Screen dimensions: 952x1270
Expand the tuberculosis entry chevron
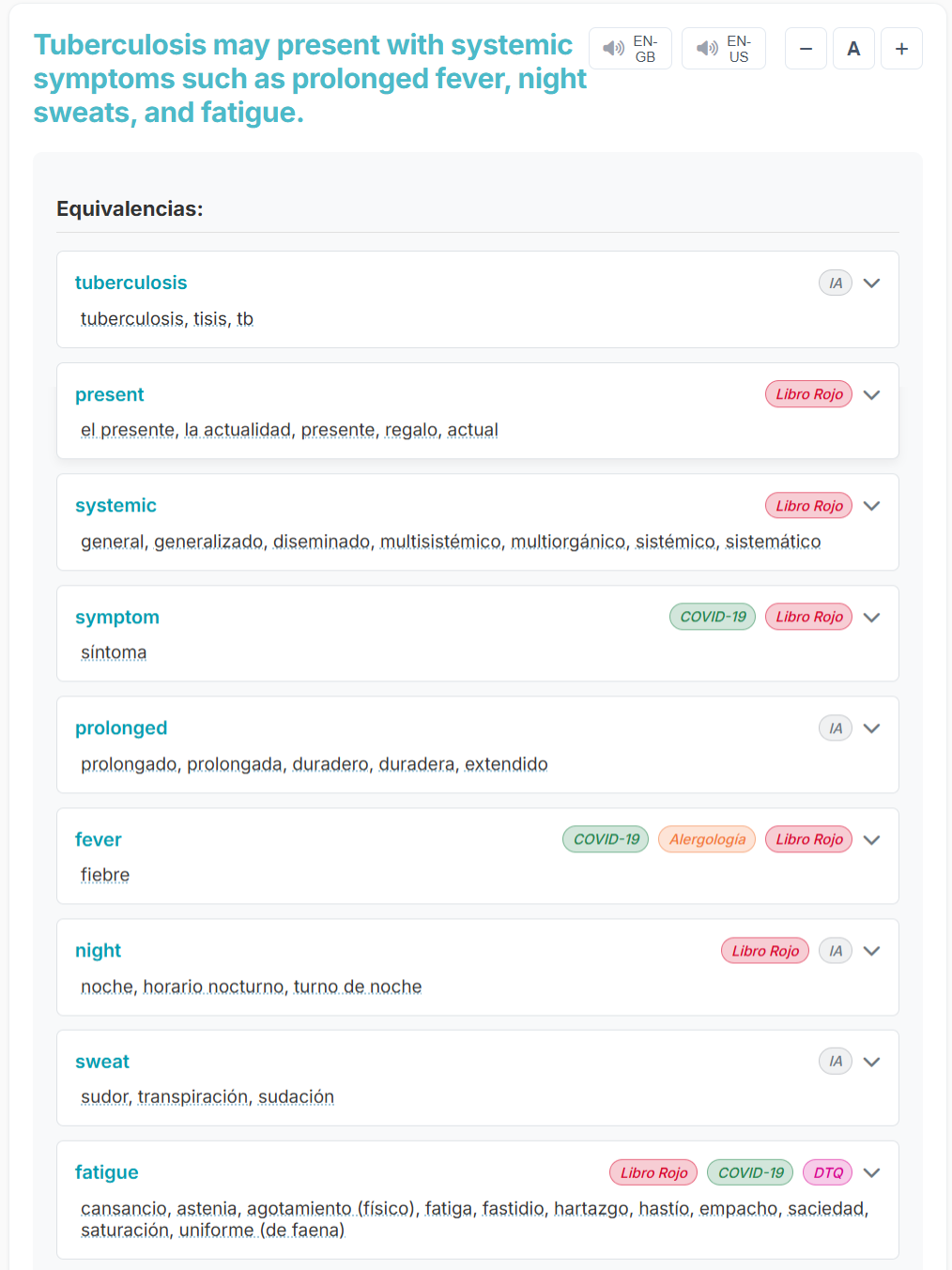(x=871, y=283)
